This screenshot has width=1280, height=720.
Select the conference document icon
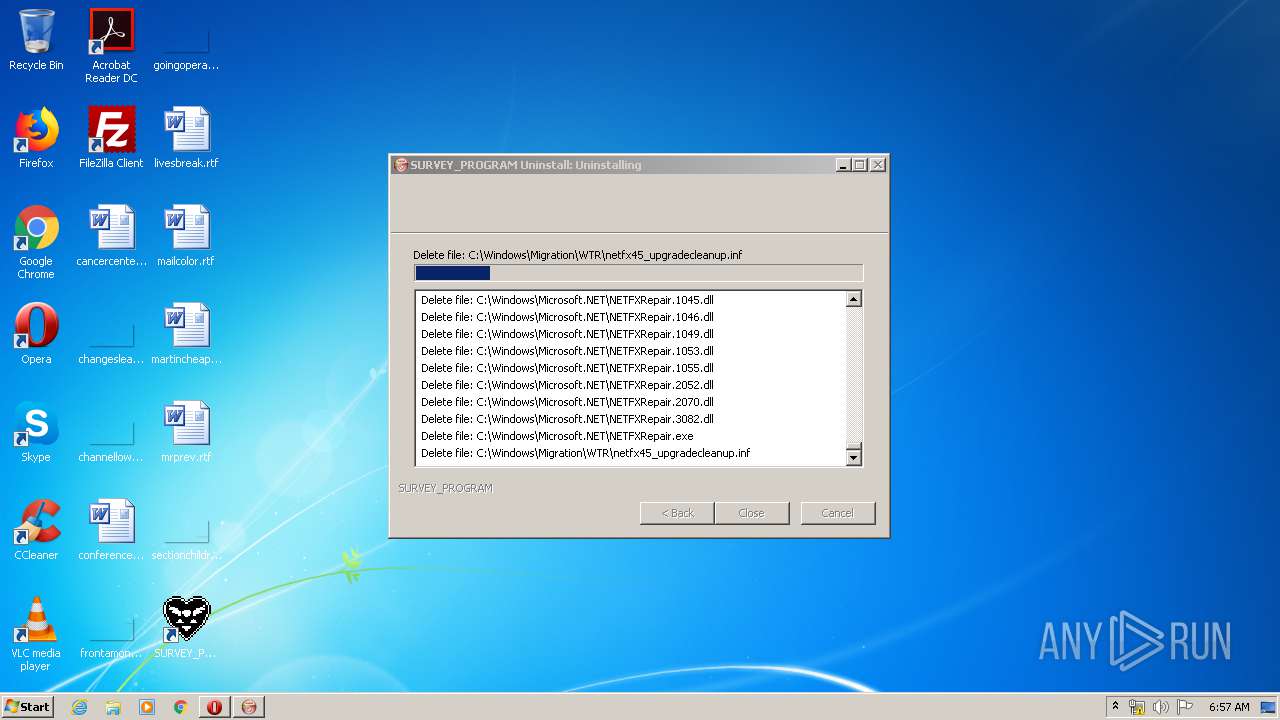(x=111, y=530)
